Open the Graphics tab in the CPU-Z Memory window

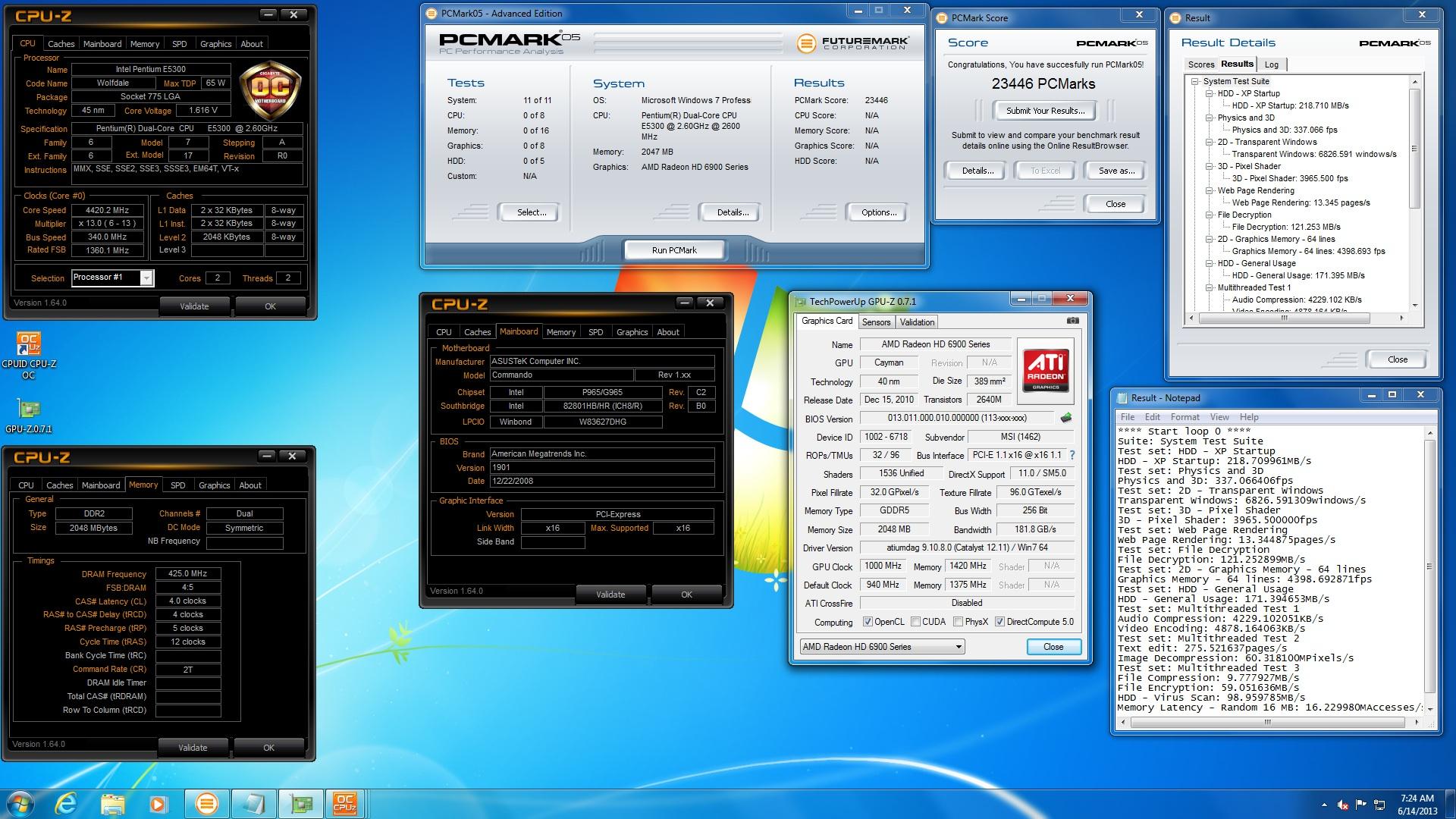(x=214, y=485)
